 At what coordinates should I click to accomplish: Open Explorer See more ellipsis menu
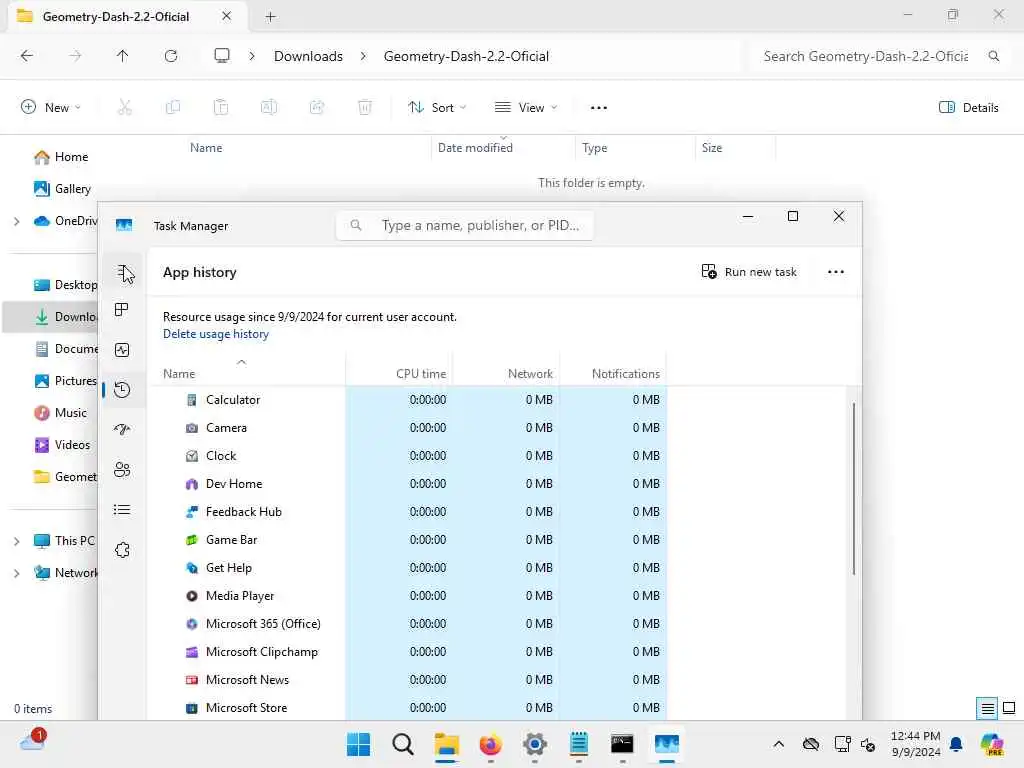599,108
